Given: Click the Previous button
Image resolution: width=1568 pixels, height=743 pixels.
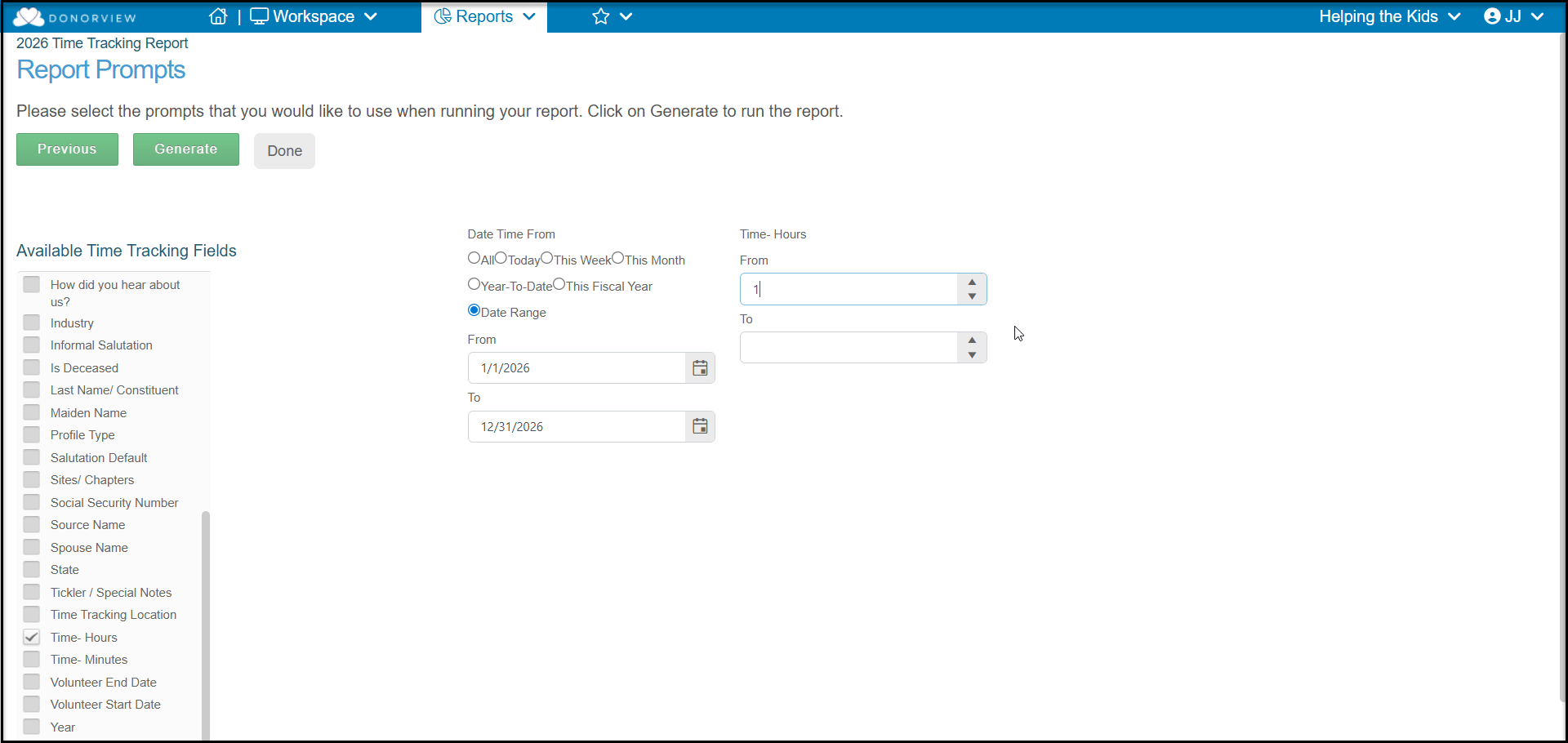Looking at the screenshot, I should 67,149.
